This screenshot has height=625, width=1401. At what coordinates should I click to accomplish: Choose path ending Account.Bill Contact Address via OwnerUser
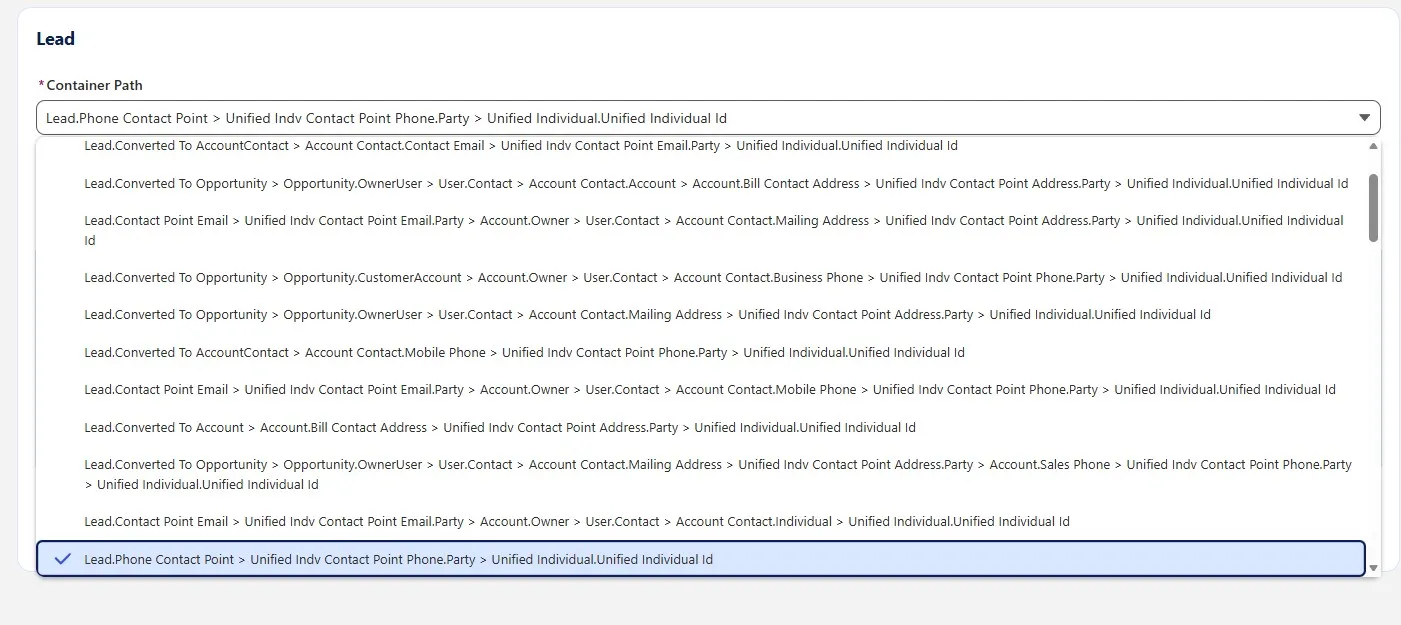[x=700, y=184]
